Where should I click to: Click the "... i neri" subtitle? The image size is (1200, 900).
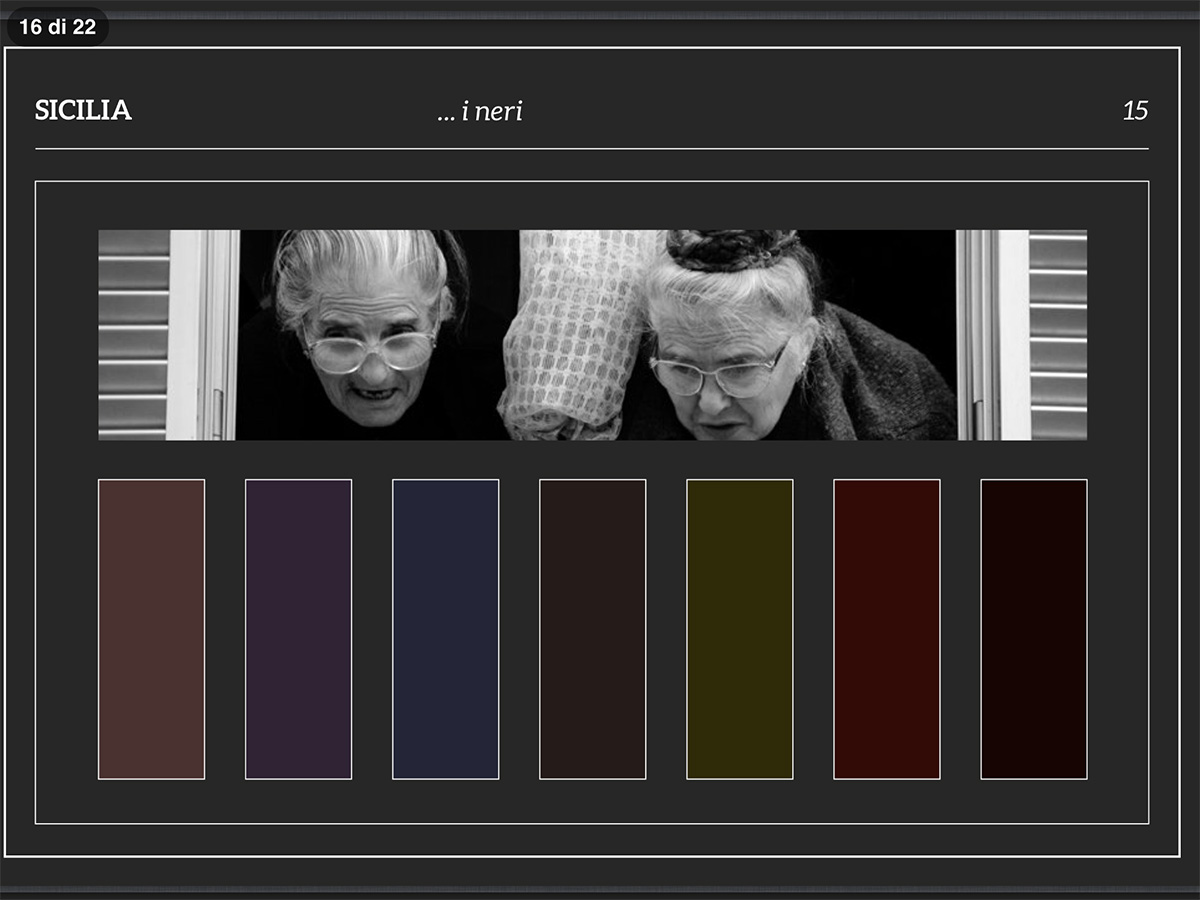pyautogui.click(x=480, y=112)
